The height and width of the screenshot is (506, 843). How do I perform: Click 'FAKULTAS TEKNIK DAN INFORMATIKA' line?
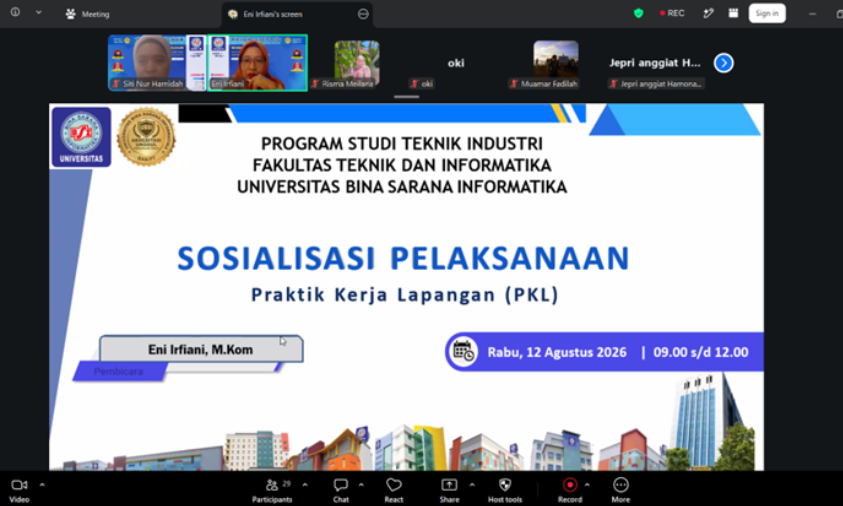pos(402,165)
